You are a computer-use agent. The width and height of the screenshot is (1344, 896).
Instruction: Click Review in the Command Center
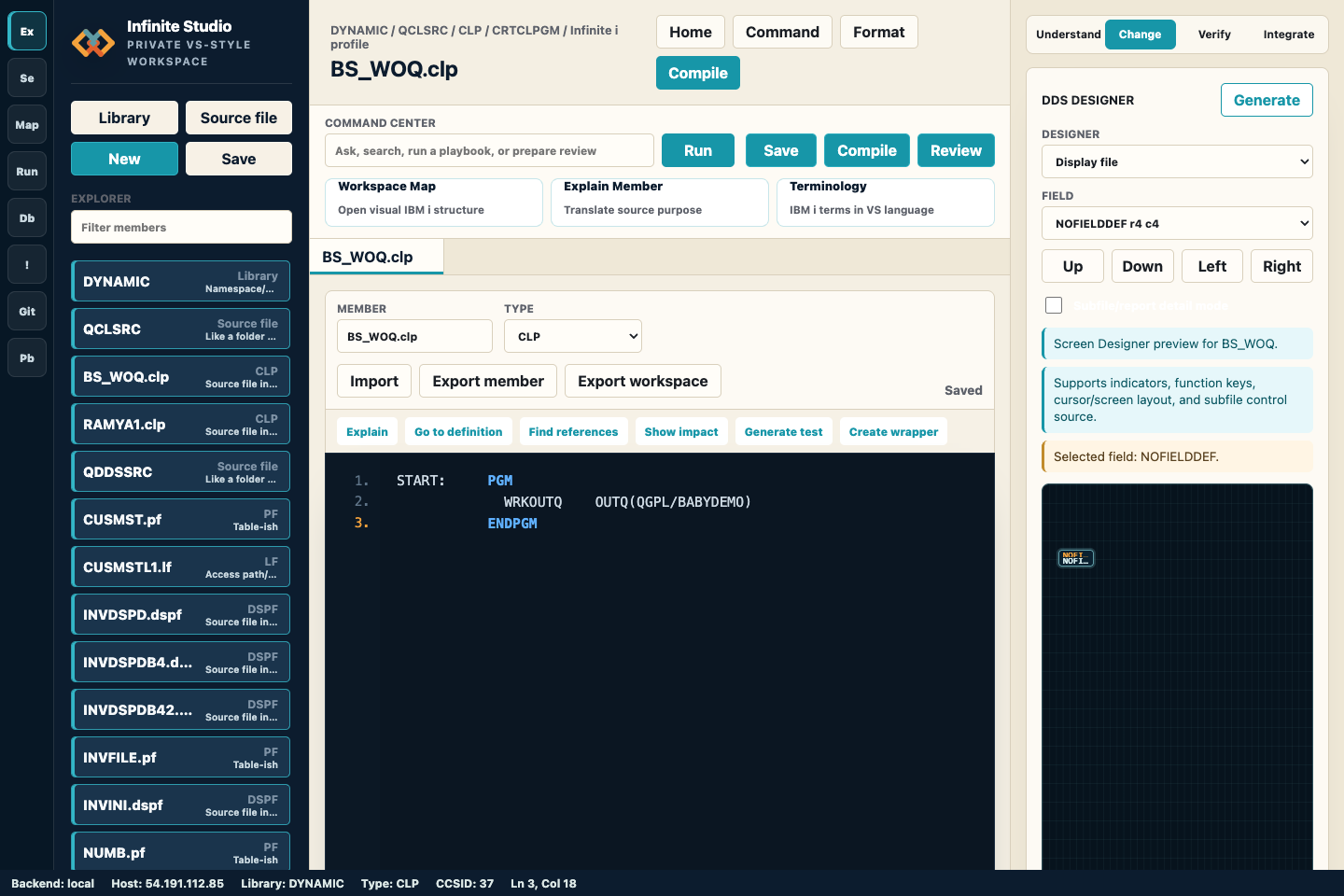pos(956,150)
